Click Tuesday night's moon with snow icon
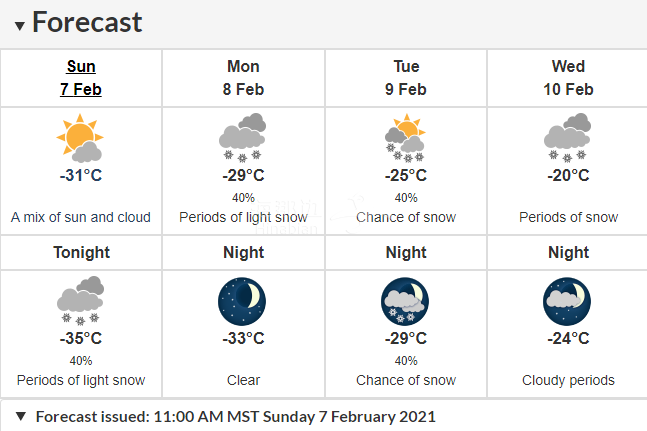Viewport: 647px width, 431px height. [405, 301]
